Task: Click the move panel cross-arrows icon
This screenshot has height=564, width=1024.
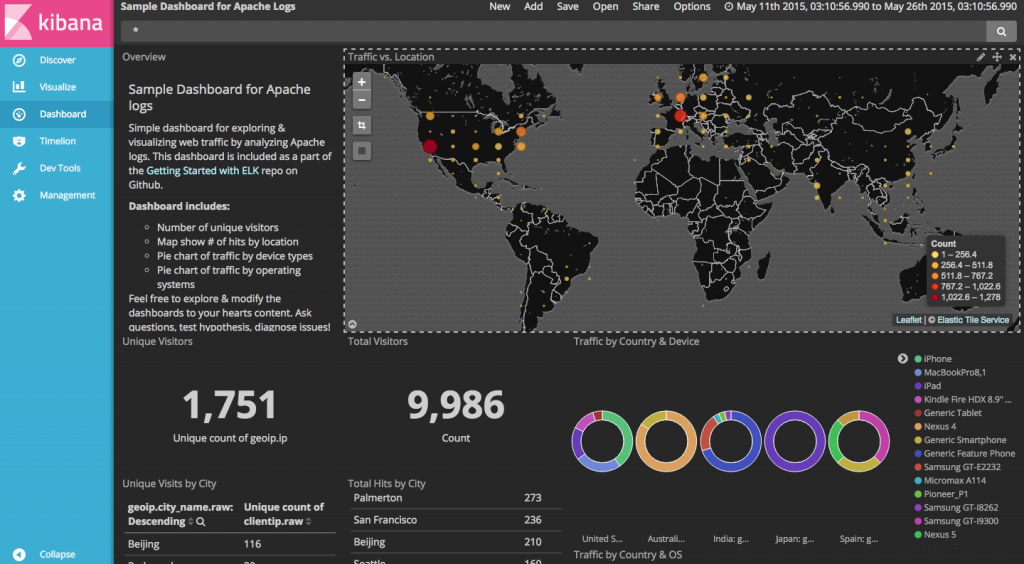Action: click(x=997, y=57)
